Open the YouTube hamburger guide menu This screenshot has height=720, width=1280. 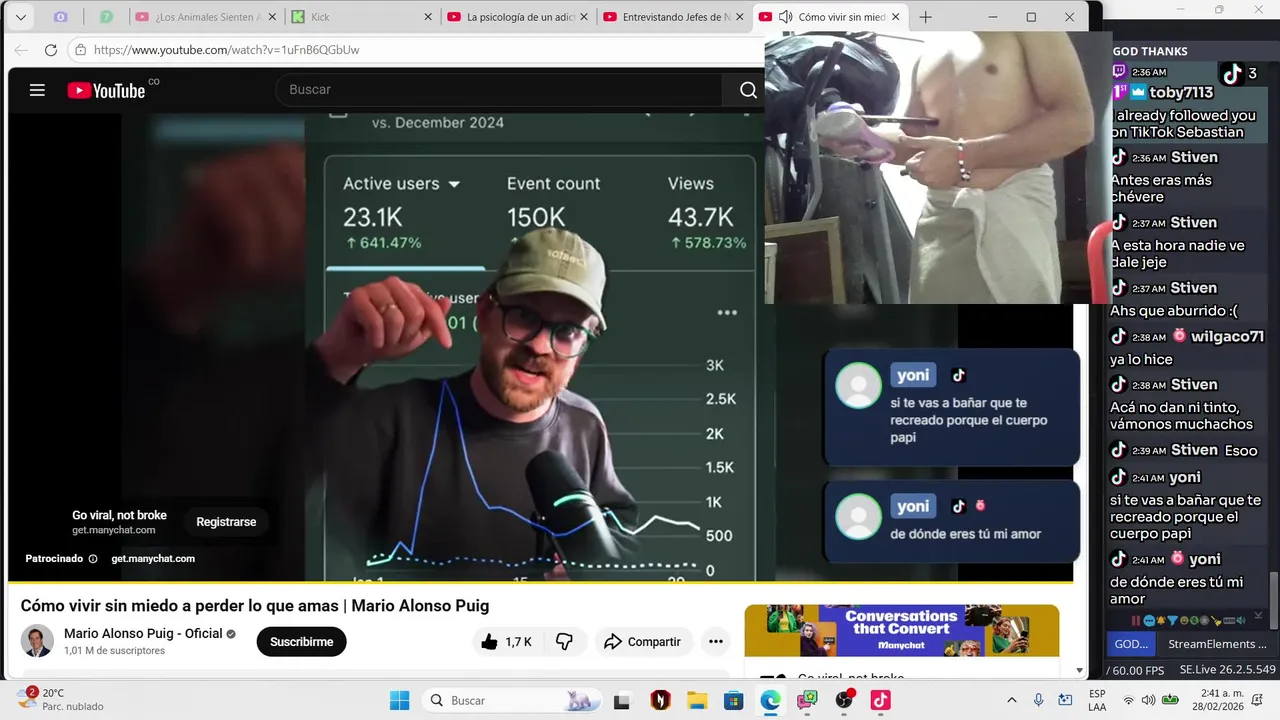pyautogui.click(x=37, y=90)
